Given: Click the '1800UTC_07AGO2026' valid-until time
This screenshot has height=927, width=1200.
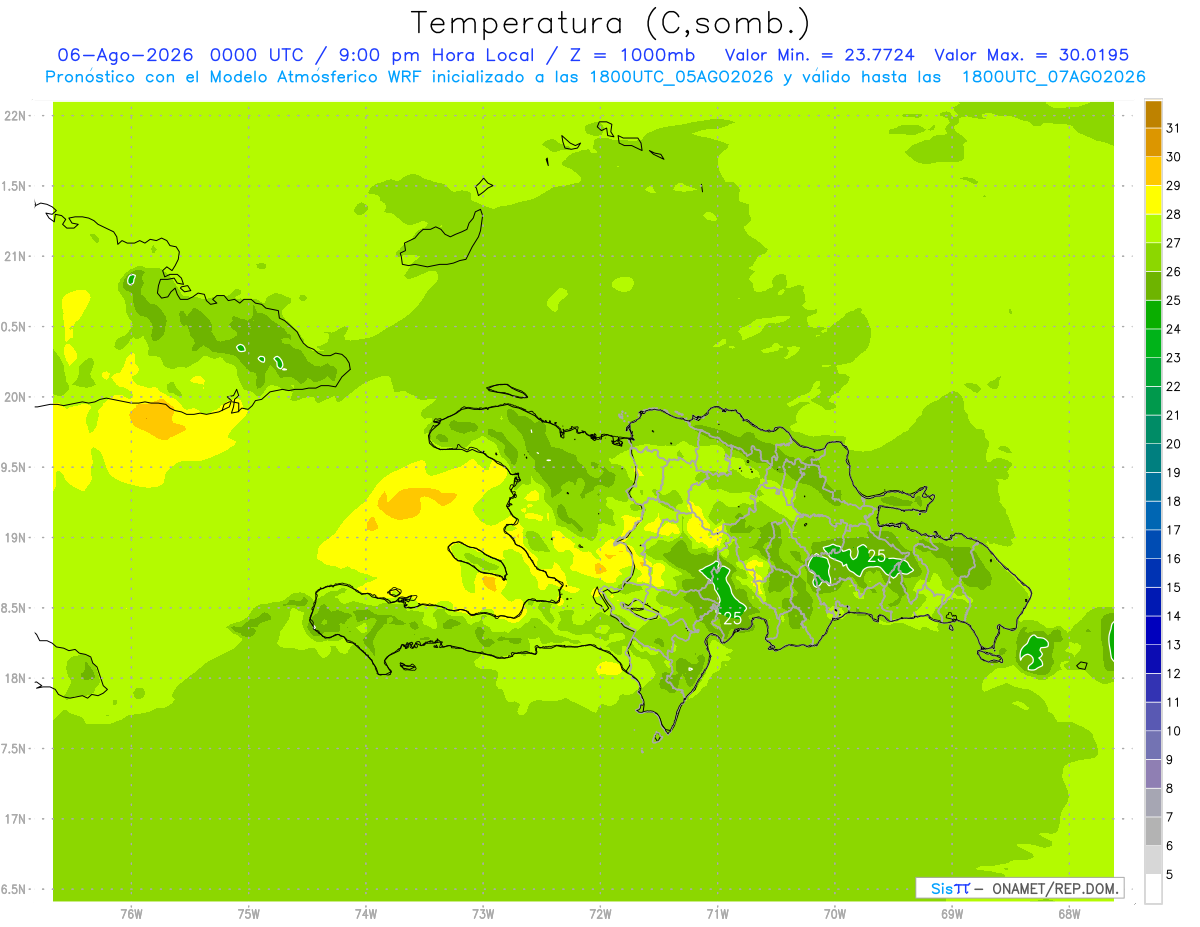Looking at the screenshot, I should (1053, 77).
